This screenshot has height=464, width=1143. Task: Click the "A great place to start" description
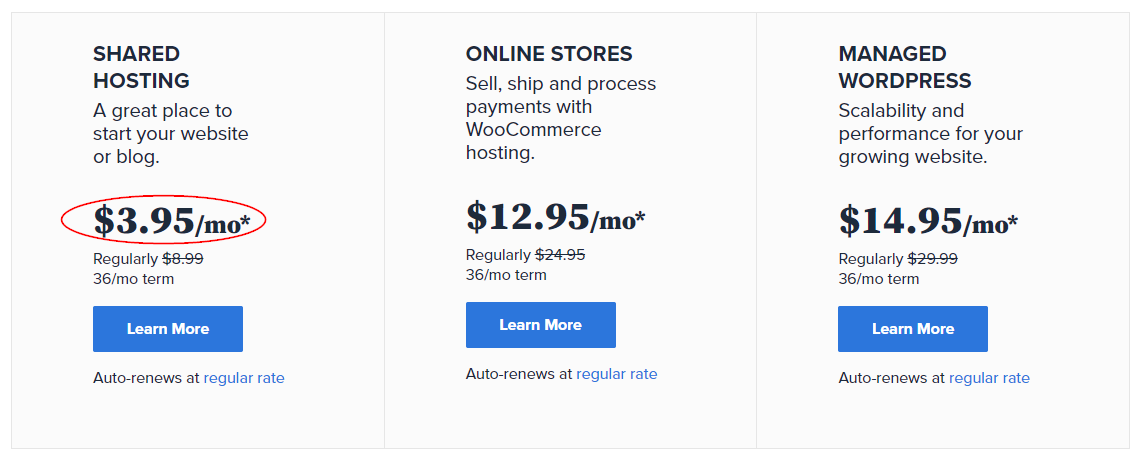[x=170, y=134]
